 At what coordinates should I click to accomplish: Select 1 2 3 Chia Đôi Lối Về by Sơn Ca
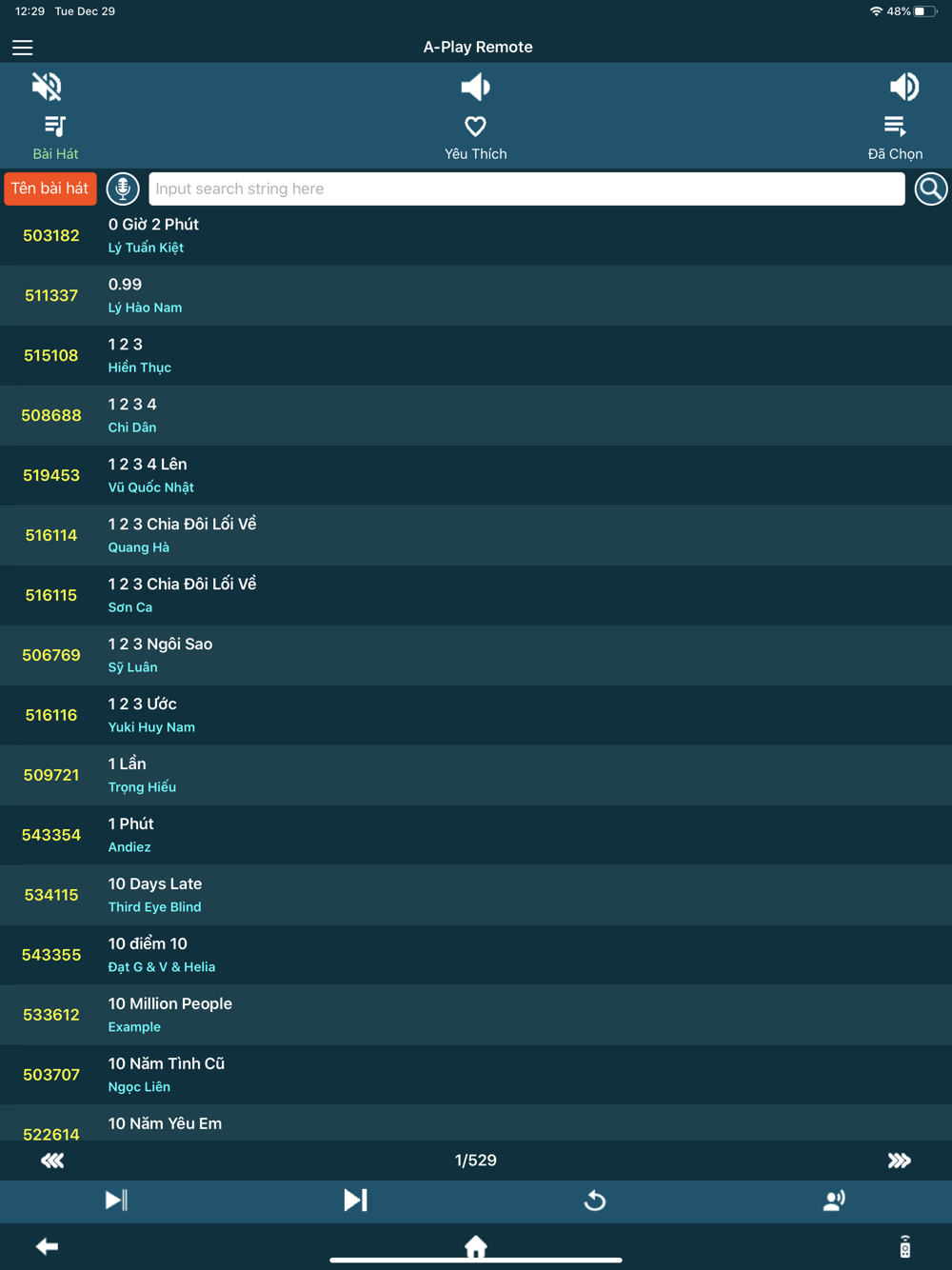point(476,595)
